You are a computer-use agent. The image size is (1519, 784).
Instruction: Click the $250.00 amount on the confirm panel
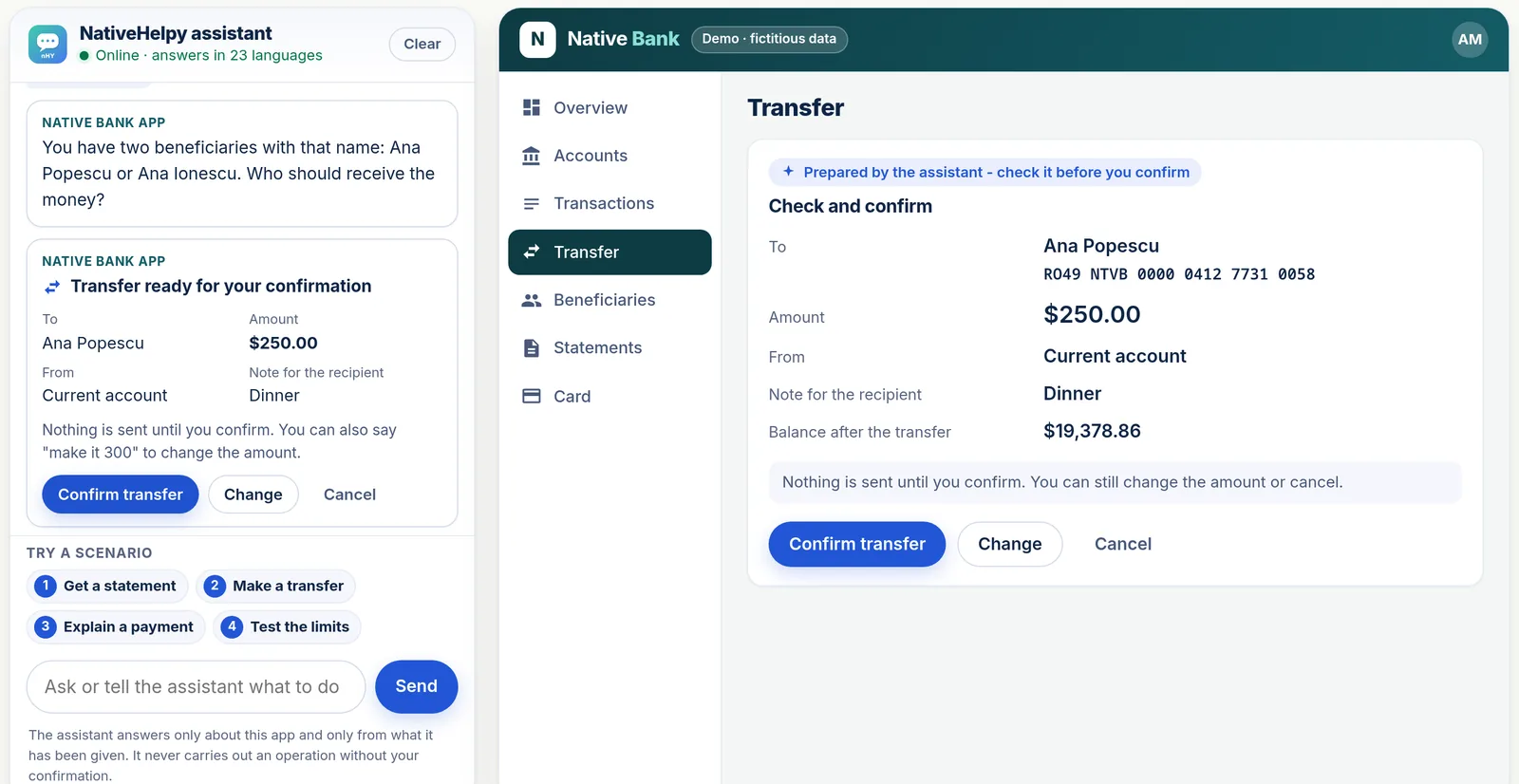(x=1092, y=314)
